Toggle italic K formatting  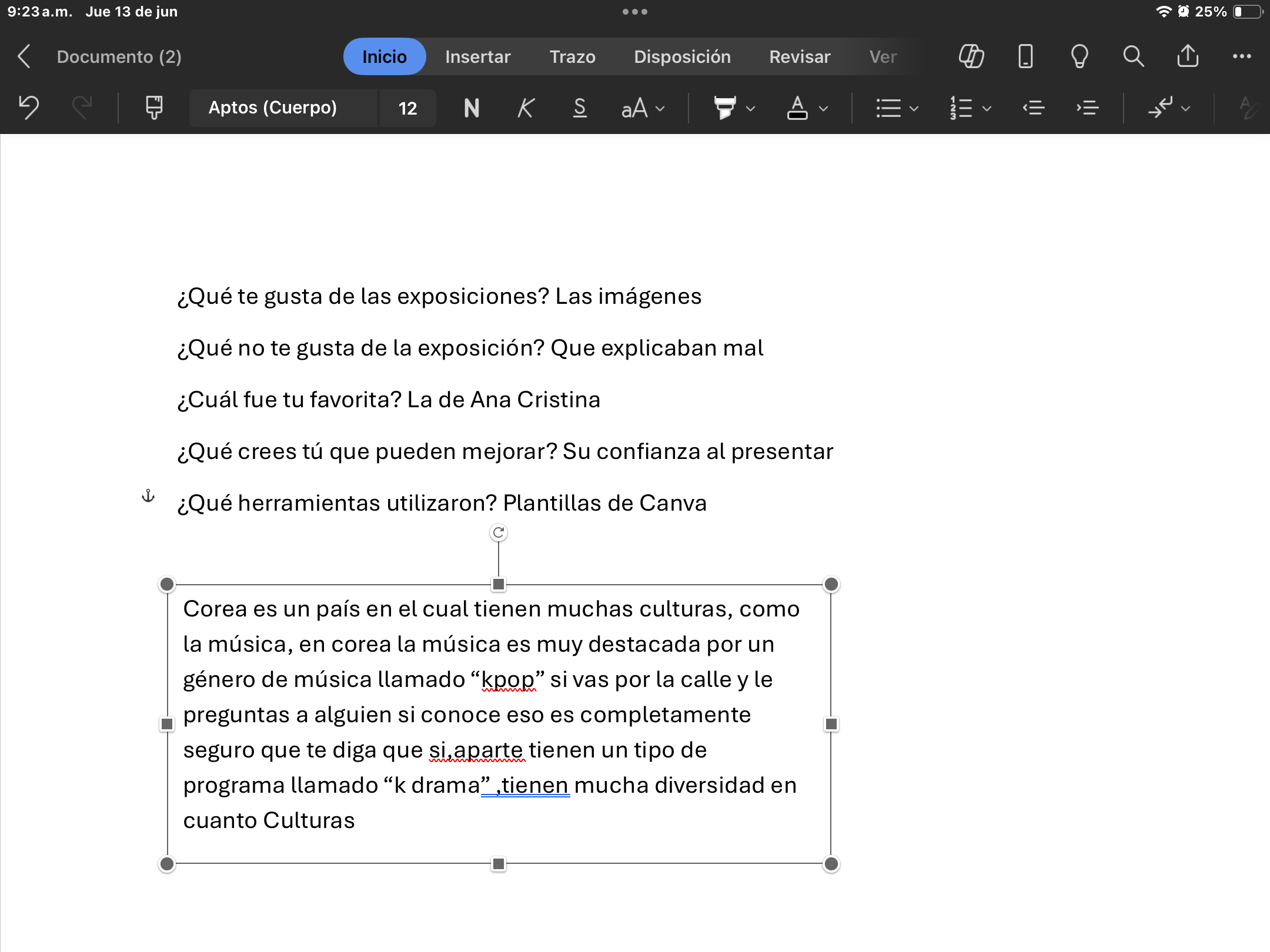[x=526, y=108]
